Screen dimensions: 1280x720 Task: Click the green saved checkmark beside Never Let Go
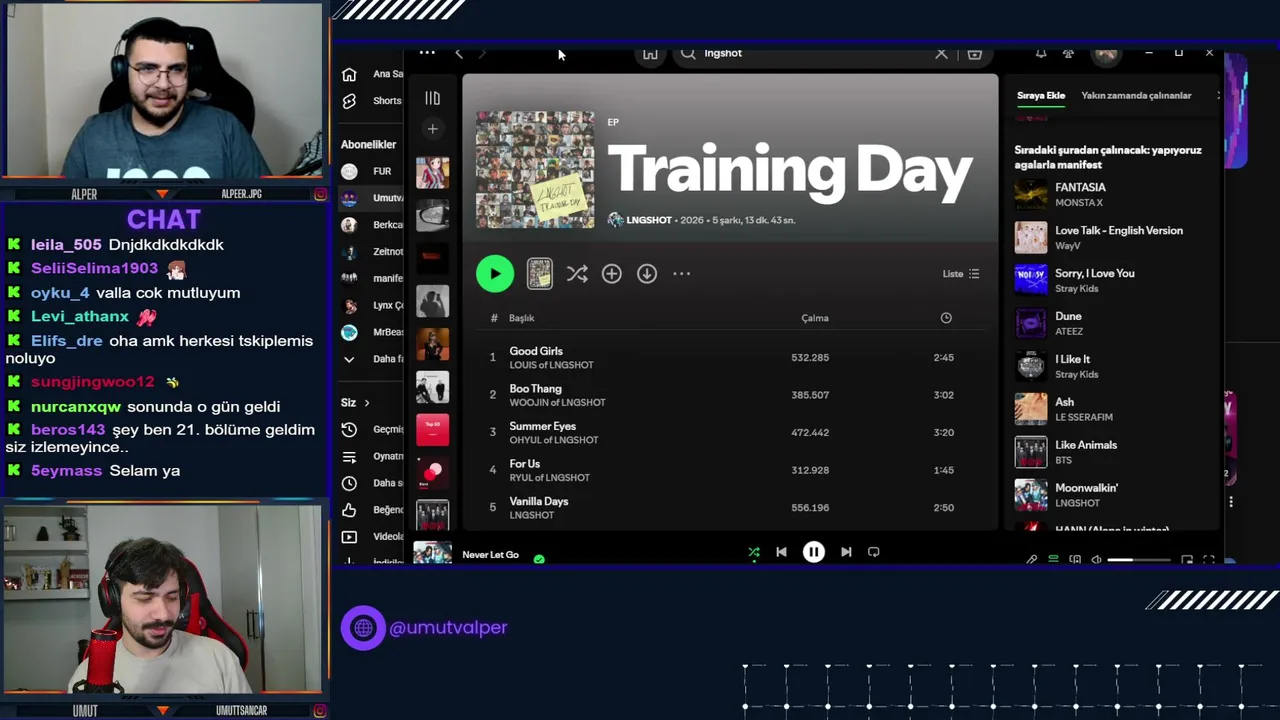point(539,559)
